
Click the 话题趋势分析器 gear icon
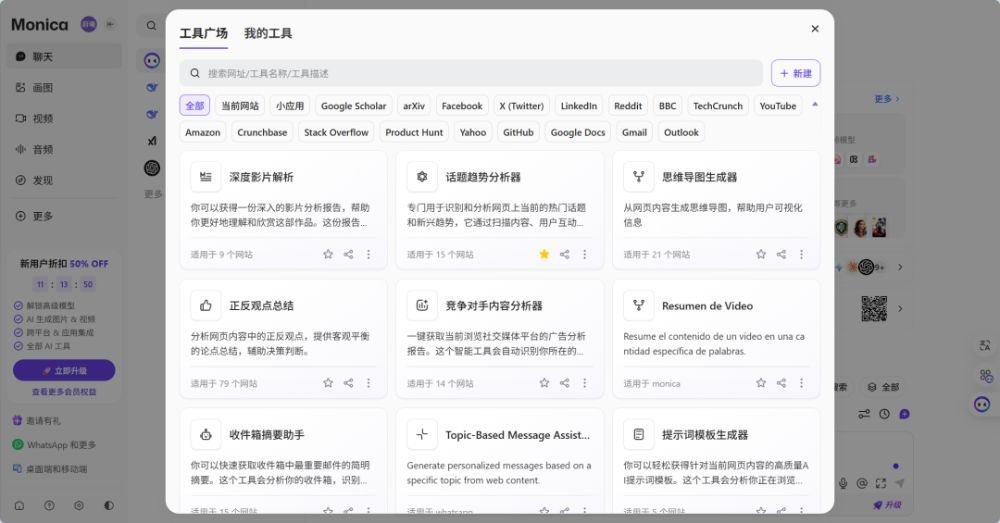tap(422, 177)
